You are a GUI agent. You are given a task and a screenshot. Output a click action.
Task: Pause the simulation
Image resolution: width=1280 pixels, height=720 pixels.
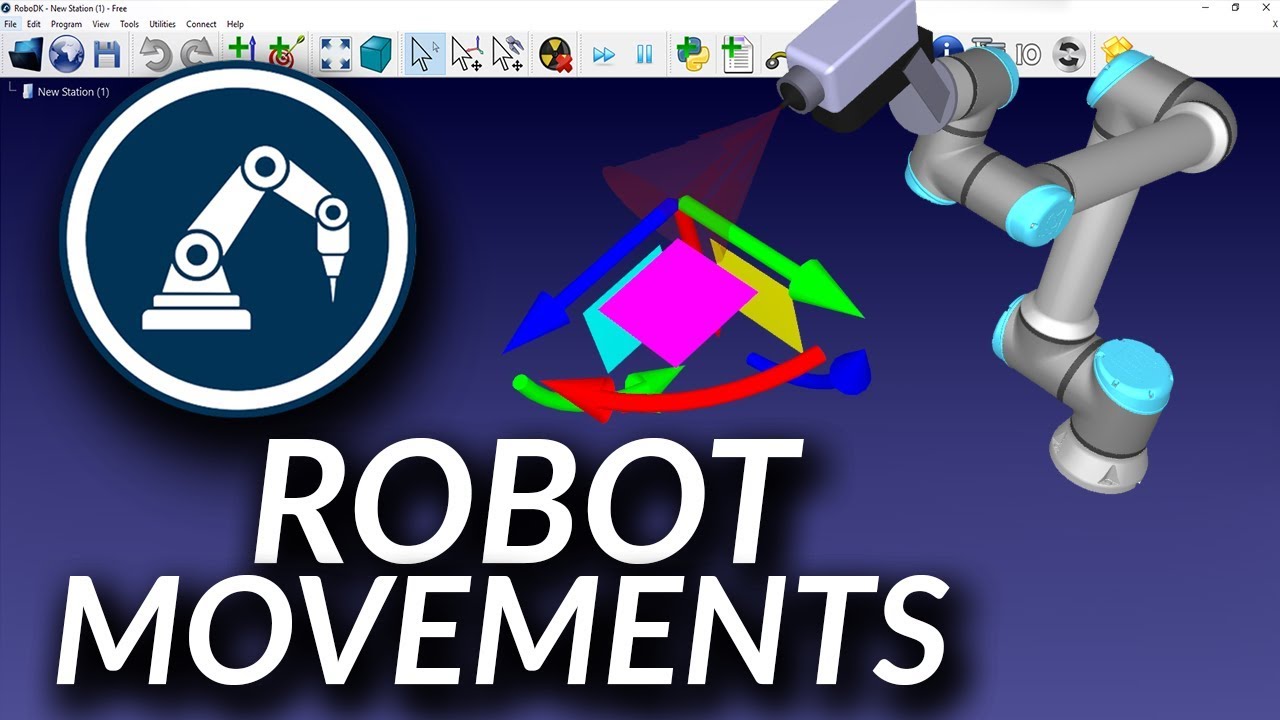point(645,54)
